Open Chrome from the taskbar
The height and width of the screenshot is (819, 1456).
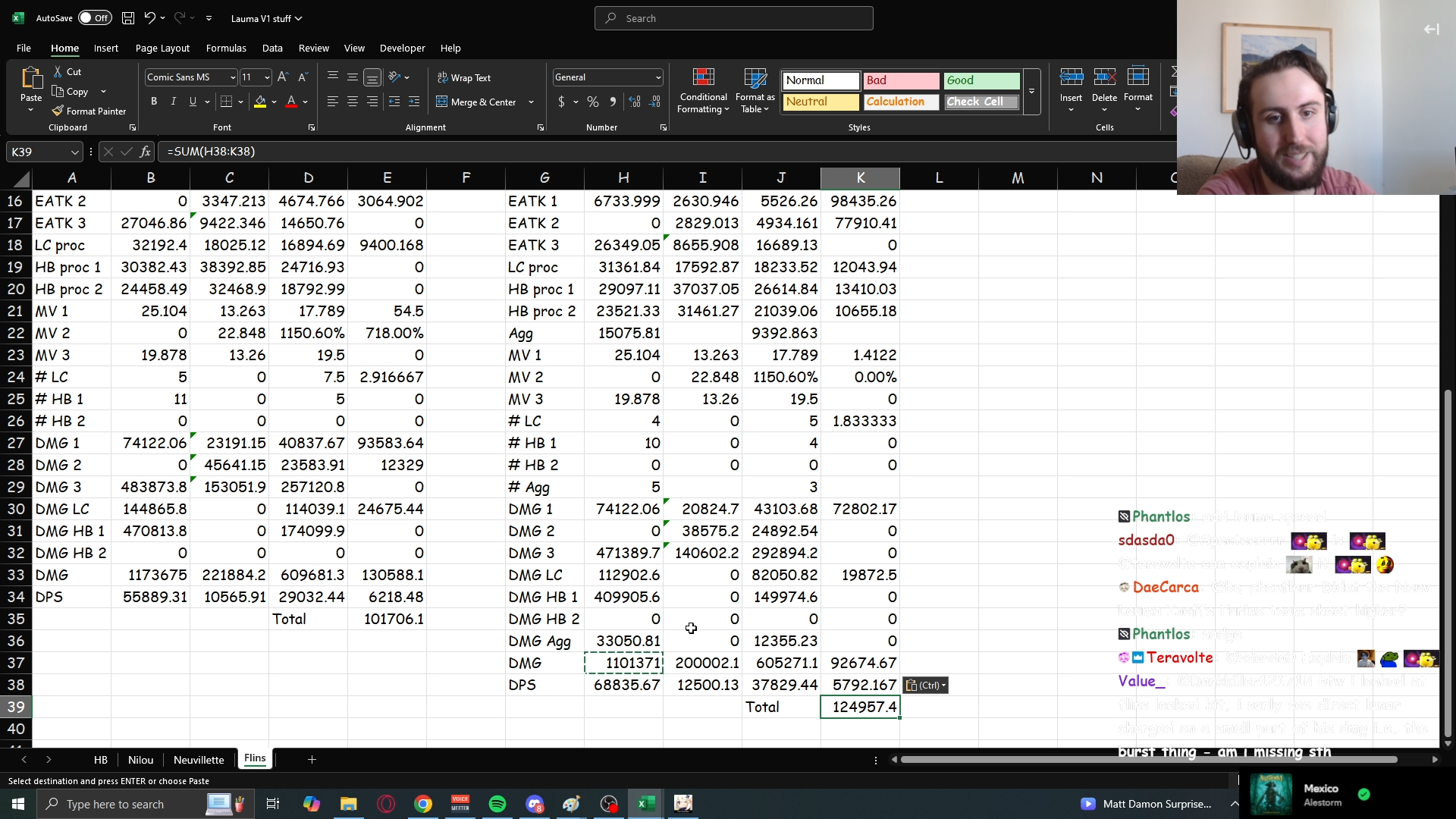click(x=423, y=804)
